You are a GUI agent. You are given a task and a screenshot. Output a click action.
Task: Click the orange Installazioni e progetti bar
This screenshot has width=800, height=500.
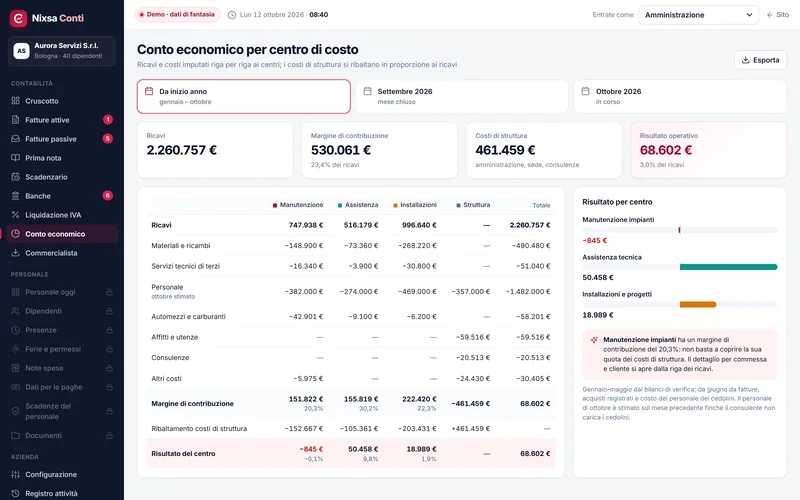click(x=698, y=305)
